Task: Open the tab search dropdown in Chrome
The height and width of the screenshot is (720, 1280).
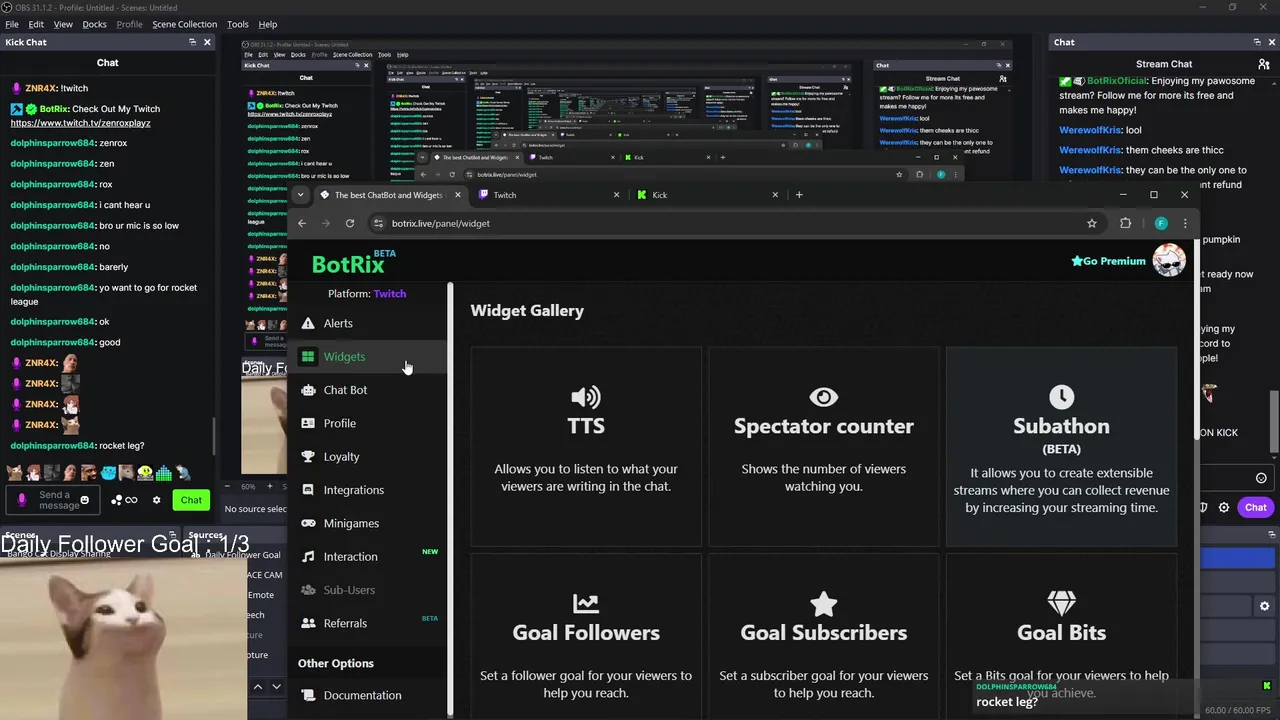Action: point(301,195)
